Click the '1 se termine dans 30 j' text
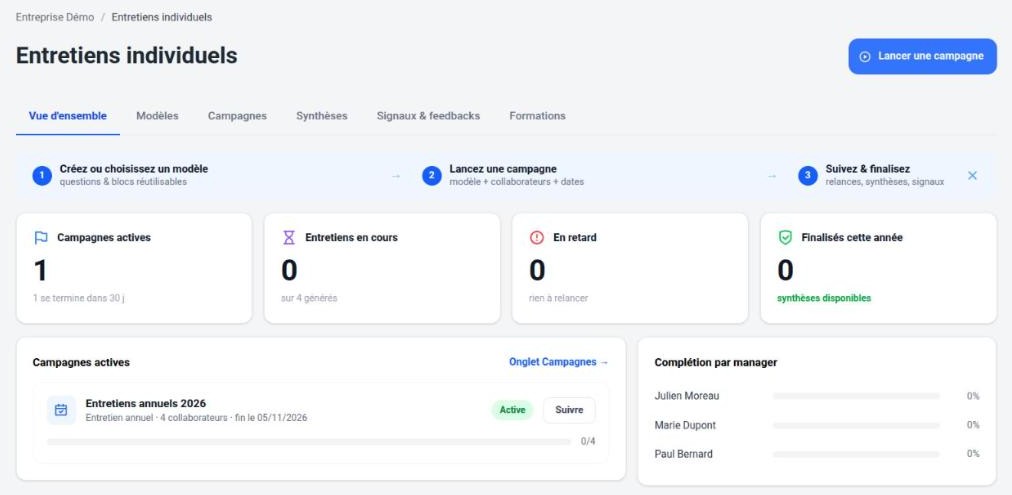Screen dimensions: 1012x495 click(x=79, y=298)
